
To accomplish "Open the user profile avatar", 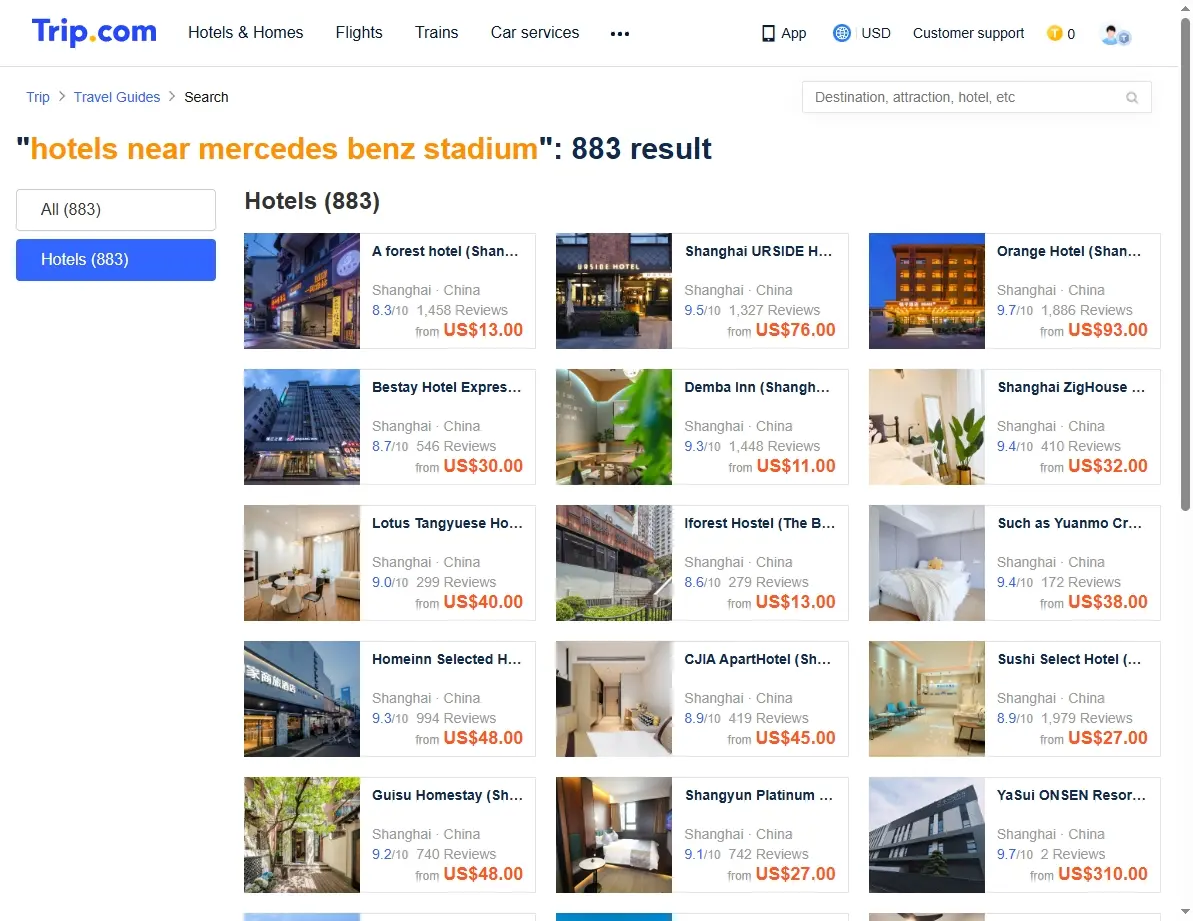I will [1115, 34].
